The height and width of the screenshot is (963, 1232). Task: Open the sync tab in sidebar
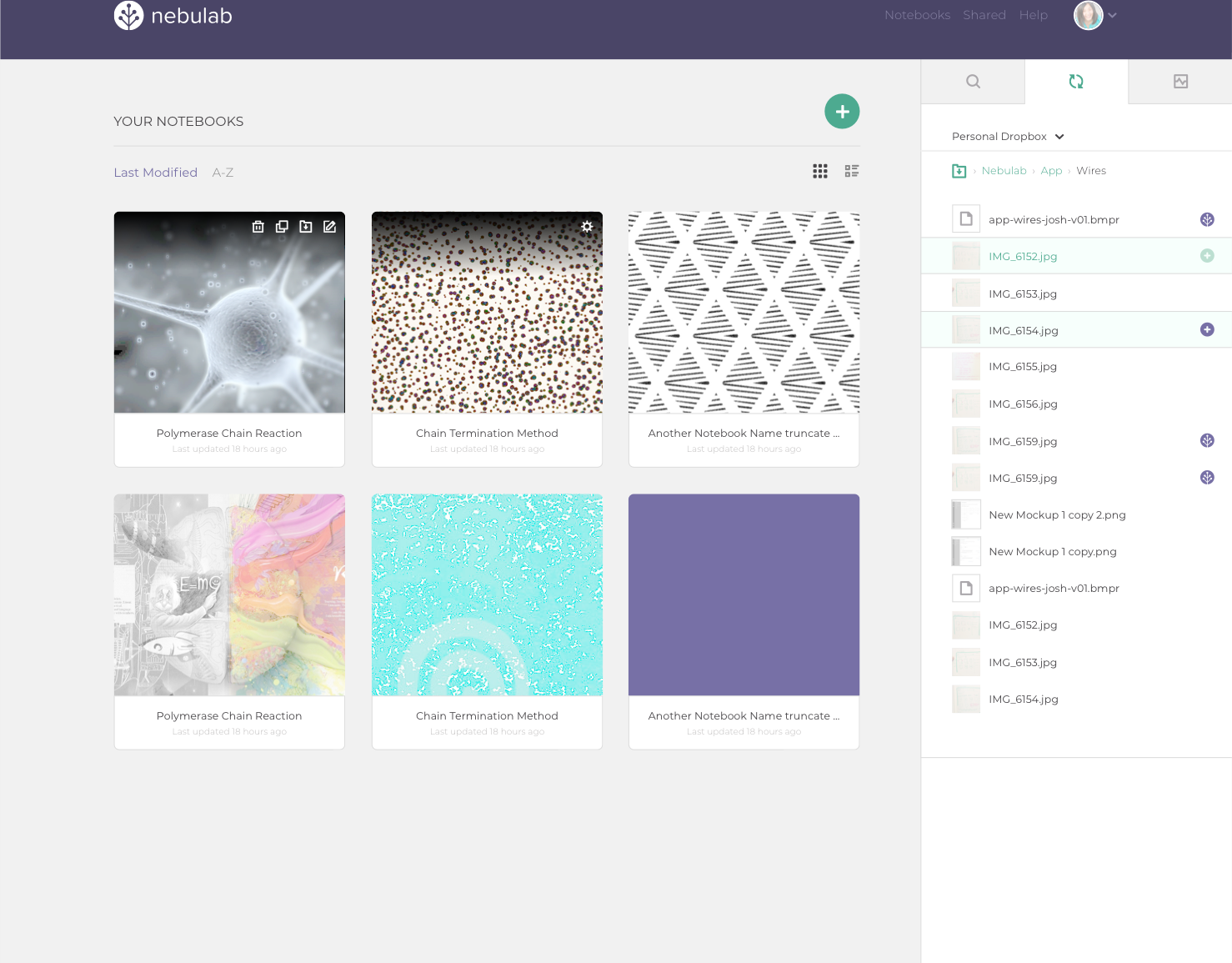[1076, 82]
